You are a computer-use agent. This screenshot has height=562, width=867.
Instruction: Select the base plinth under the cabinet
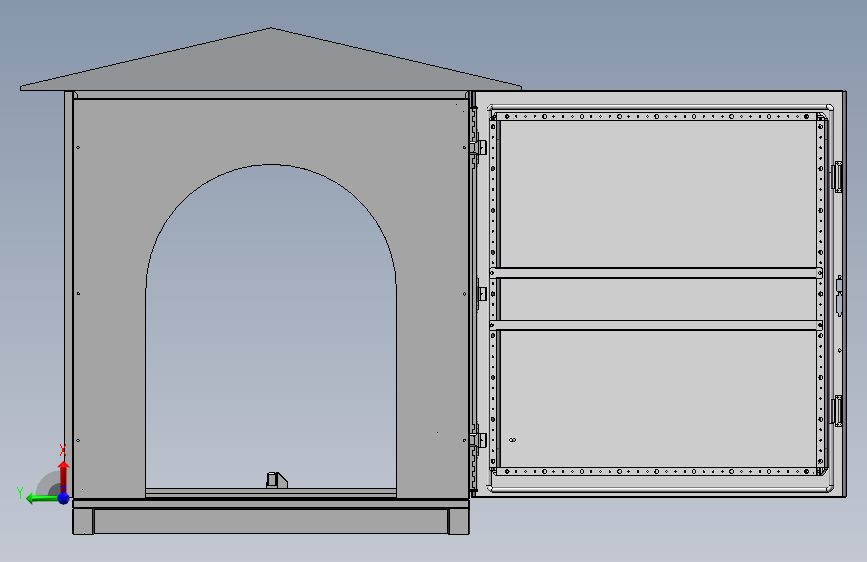[x=271, y=521]
